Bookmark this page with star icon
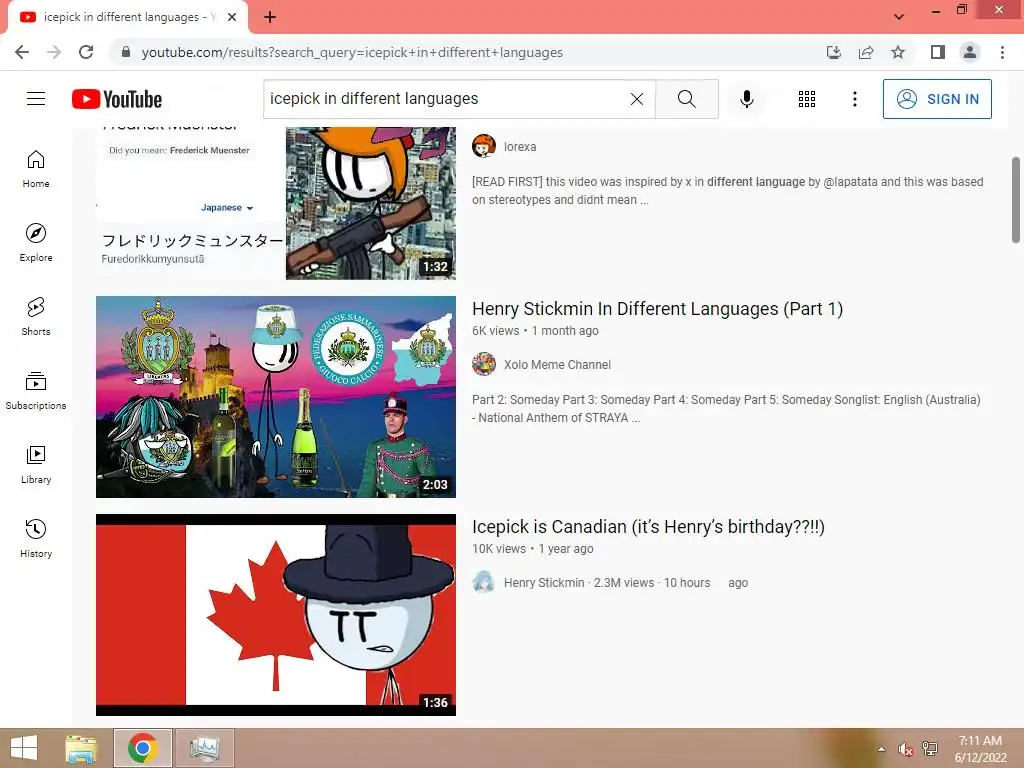Image resolution: width=1024 pixels, height=768 pixels. pos(898,52)
